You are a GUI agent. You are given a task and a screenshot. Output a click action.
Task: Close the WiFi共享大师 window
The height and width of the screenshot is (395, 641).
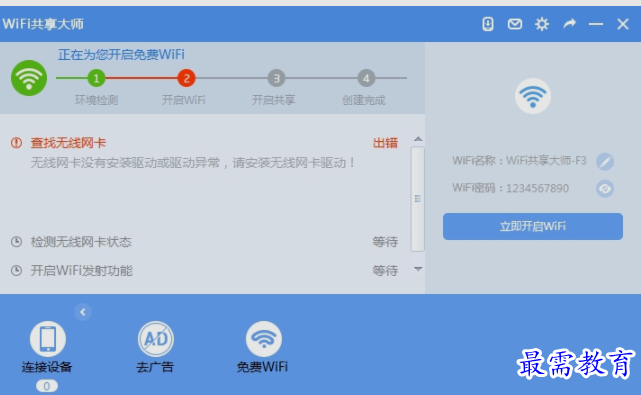point(623,24)
